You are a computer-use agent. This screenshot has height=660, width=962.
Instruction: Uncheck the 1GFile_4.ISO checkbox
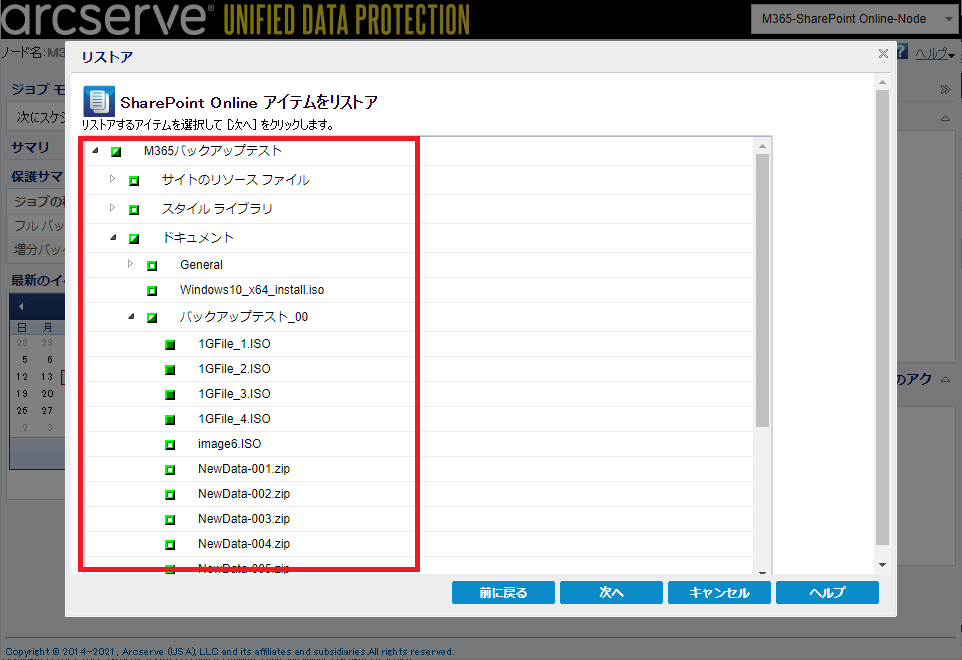pos(171,420)
